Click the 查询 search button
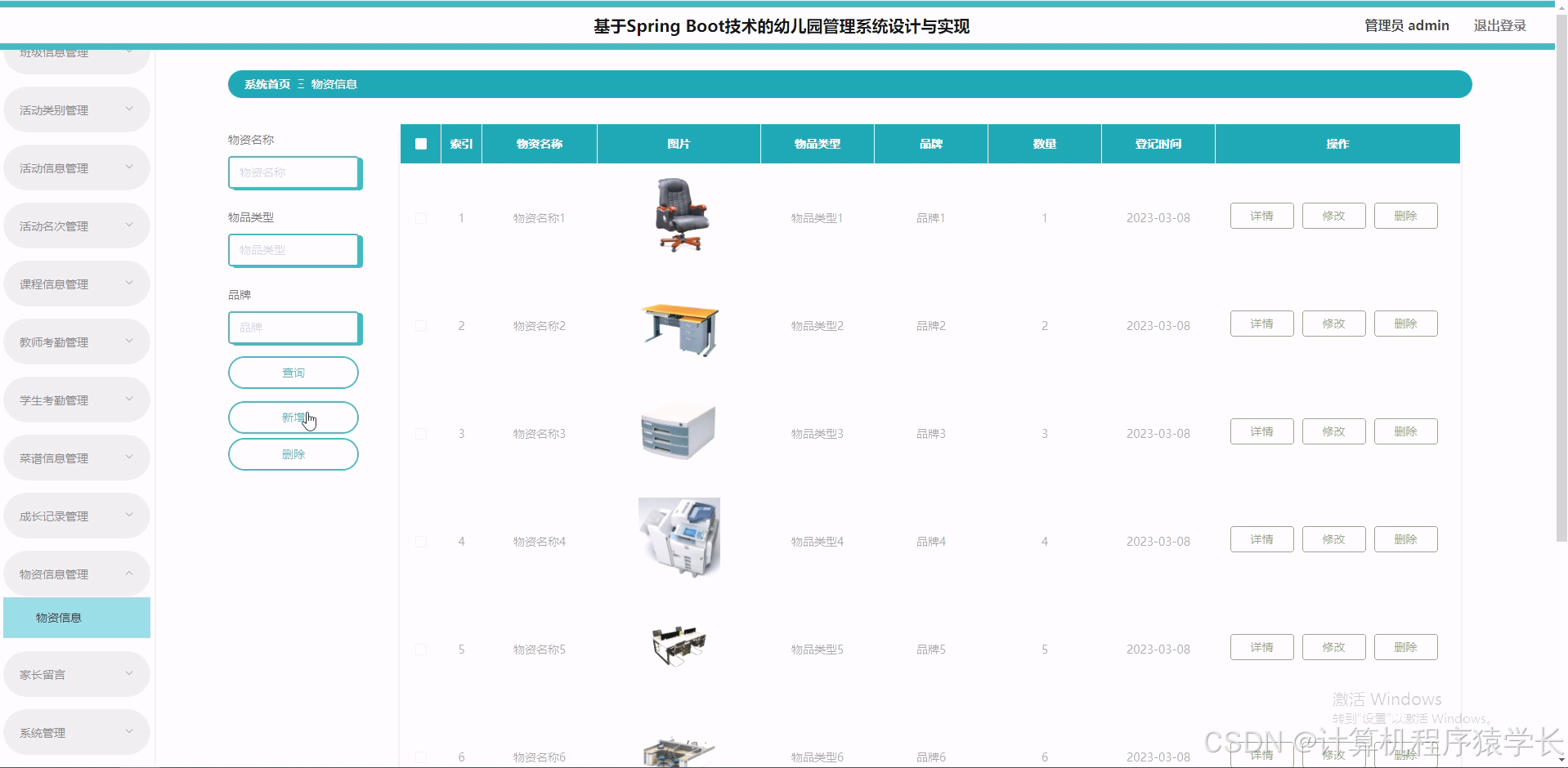 293,372
